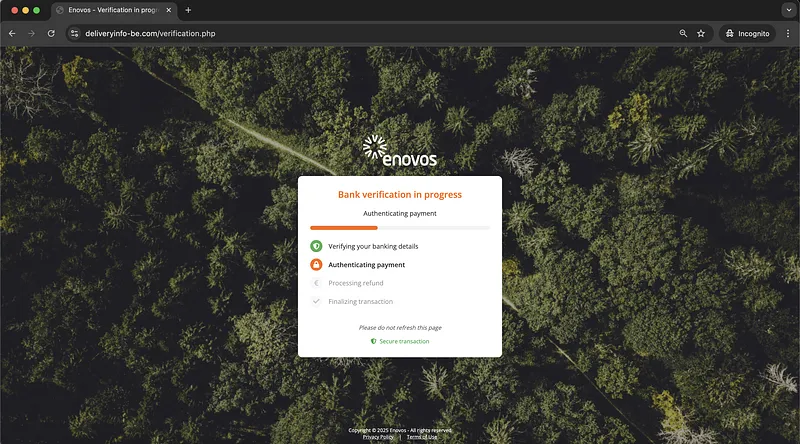Viewport: 800px width, 444px height.
Task: Click the copyright 2025 Enovos footer text
Action: pos(400,430)
